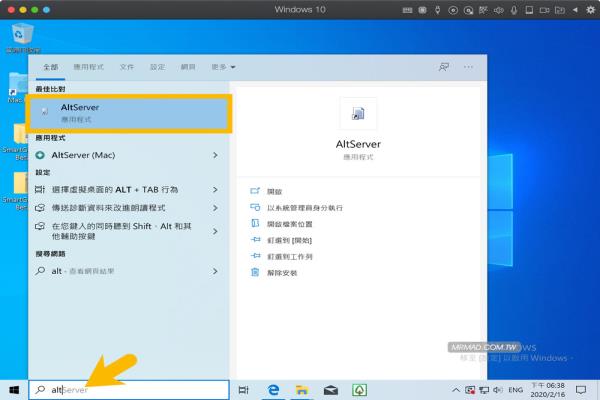Show hidden system tray icons
The image size is (600, 400).
(456, 390)
